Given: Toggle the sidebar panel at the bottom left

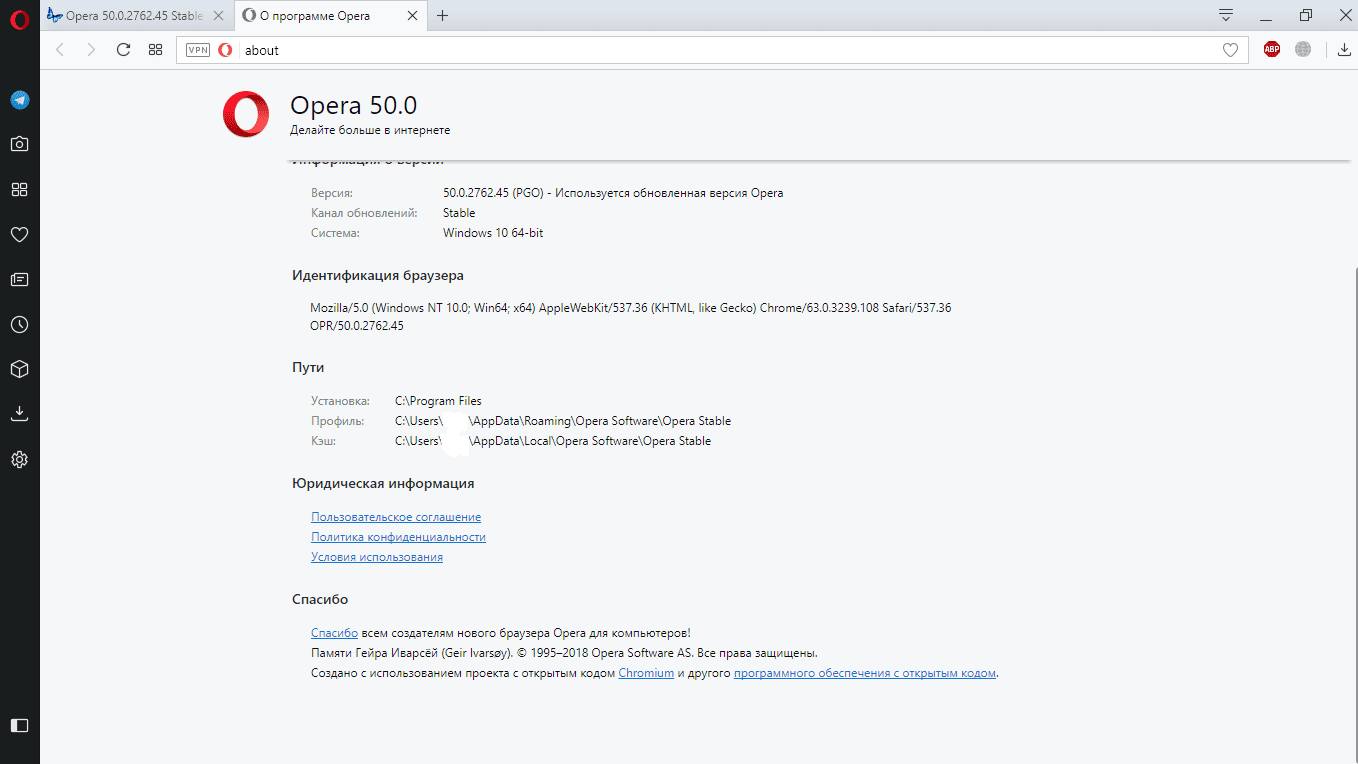Looking at the screenshot, I should click(x=19, y=725).
